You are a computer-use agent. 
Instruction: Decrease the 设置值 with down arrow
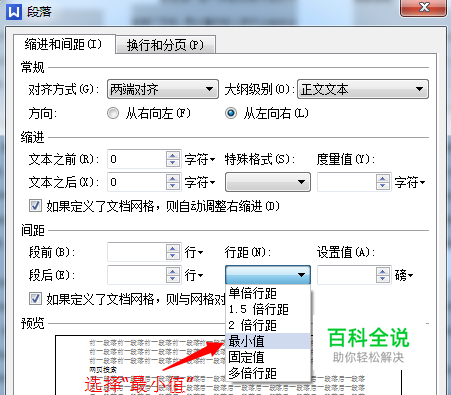(x=383, y=279)
